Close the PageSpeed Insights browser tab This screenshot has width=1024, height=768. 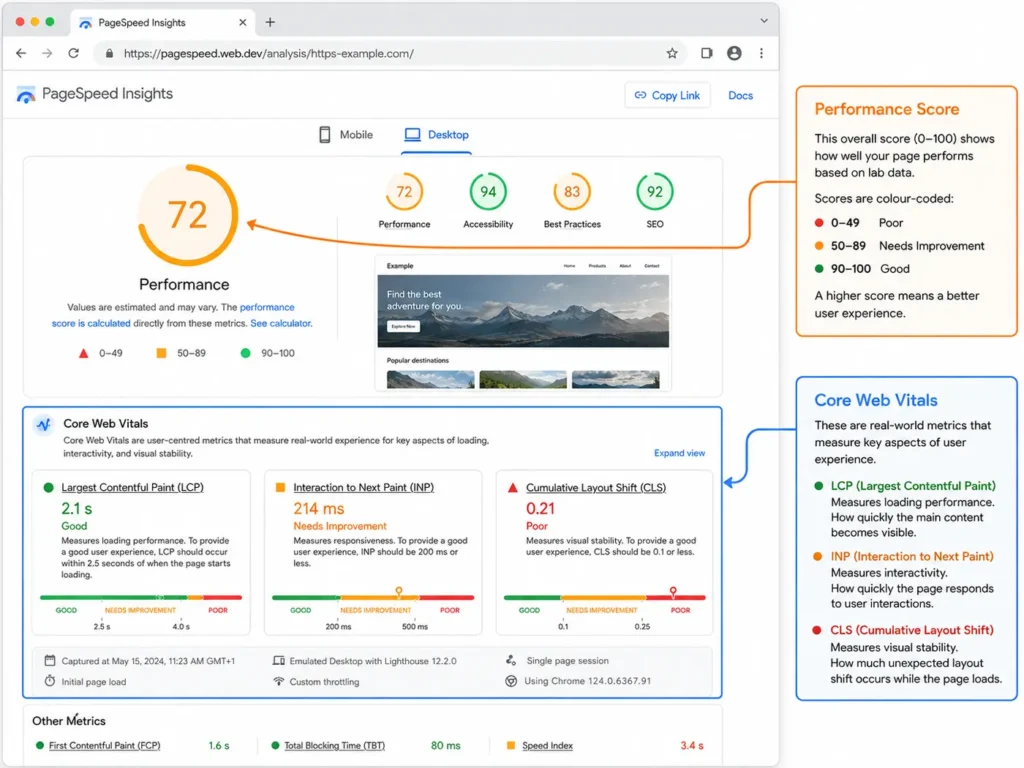click(242, 22)
